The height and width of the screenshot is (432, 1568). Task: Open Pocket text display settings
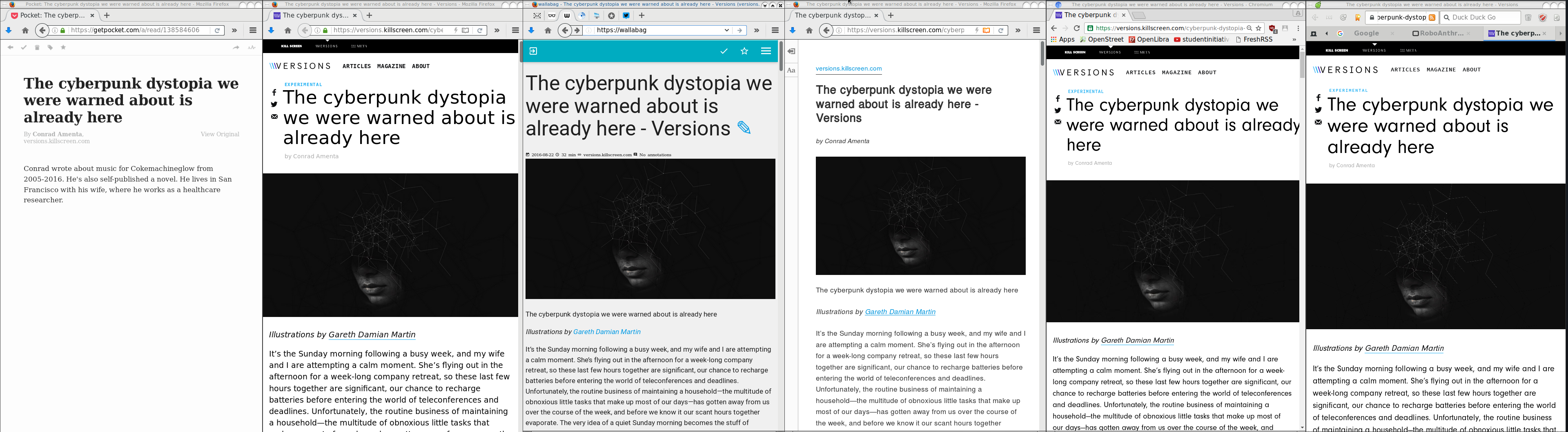click(252, 47)
